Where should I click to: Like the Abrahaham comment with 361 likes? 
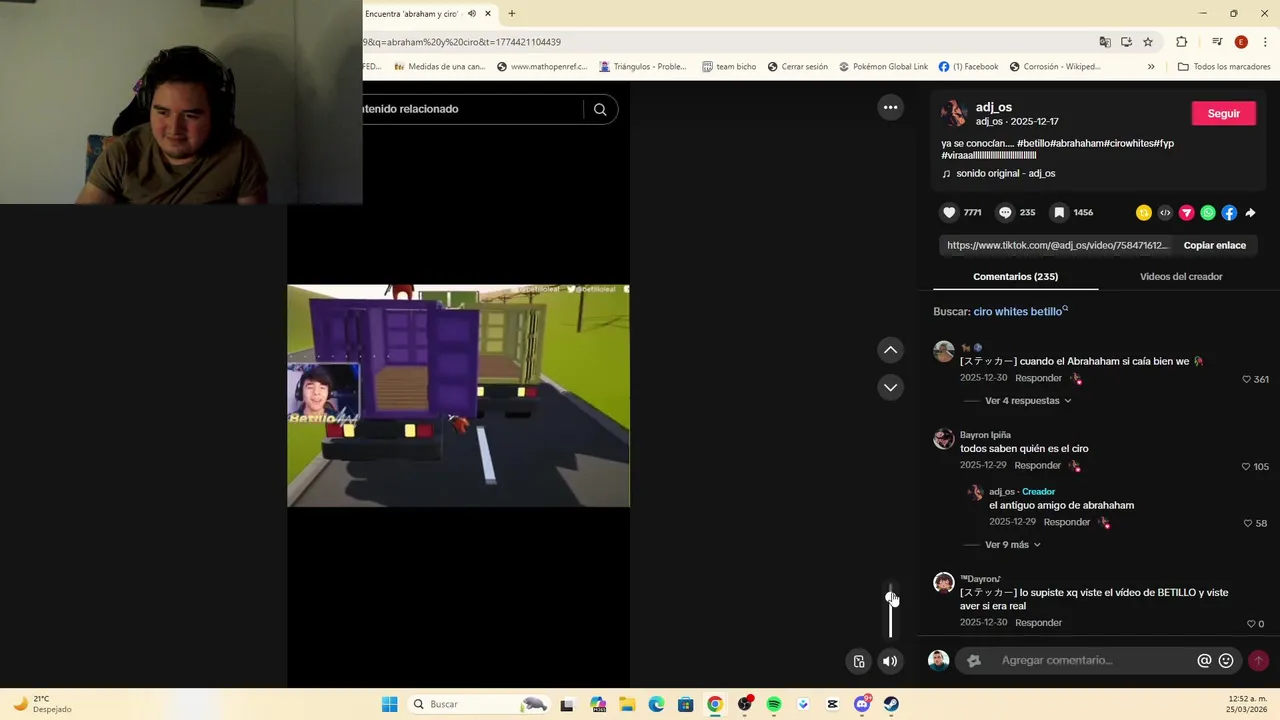pyautogui.click(x=1247, y=379)
